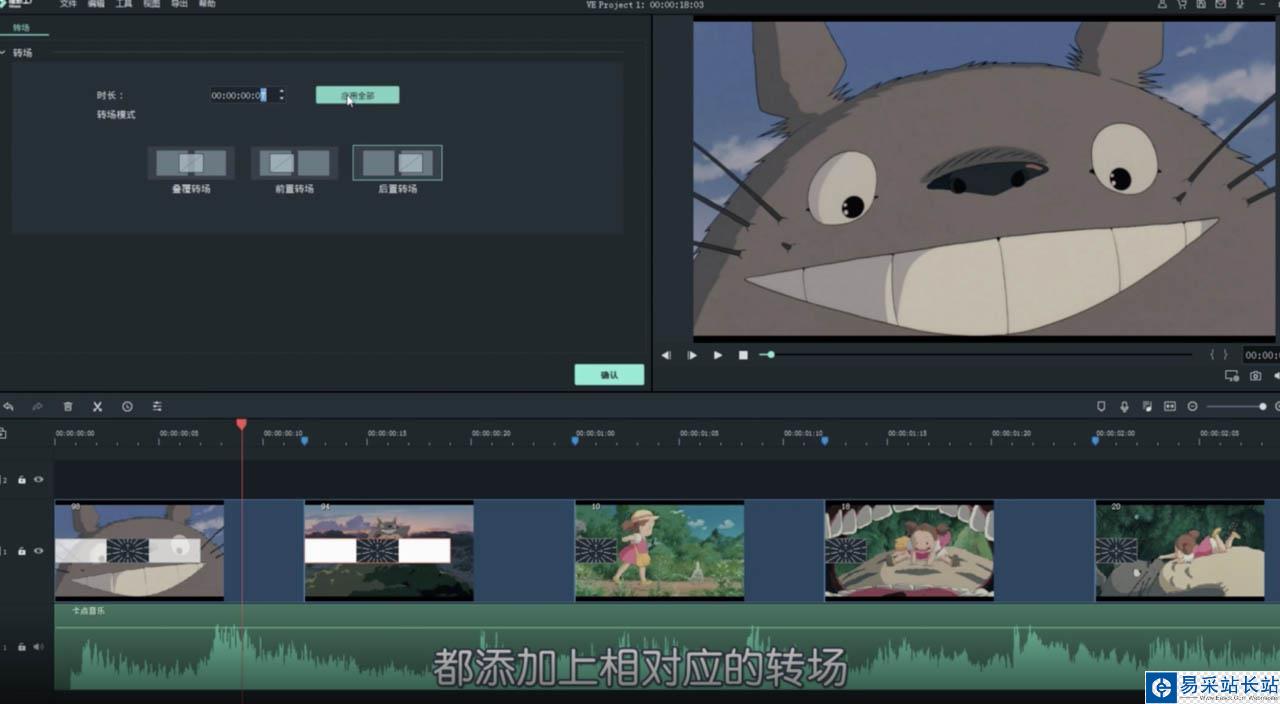
Task: Select the scissors split tool
Action: coord(97,407)
